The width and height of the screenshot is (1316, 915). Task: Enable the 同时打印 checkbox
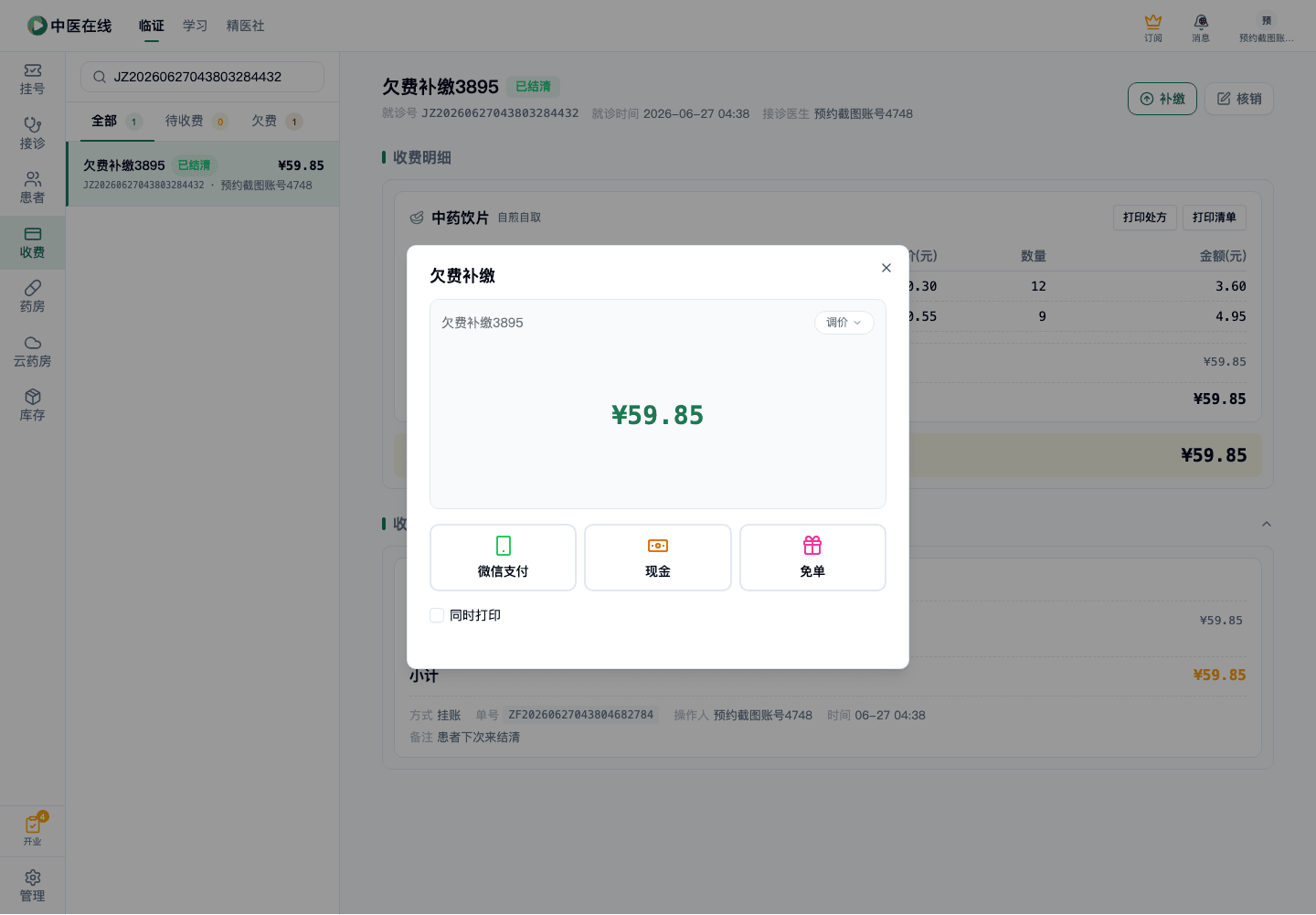point(437,615)
